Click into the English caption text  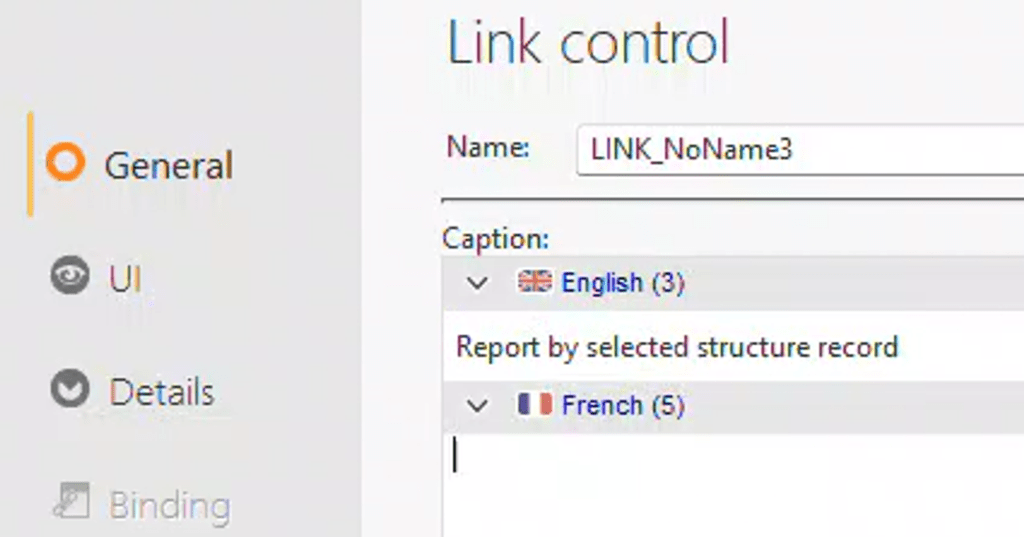pos(677,347)
